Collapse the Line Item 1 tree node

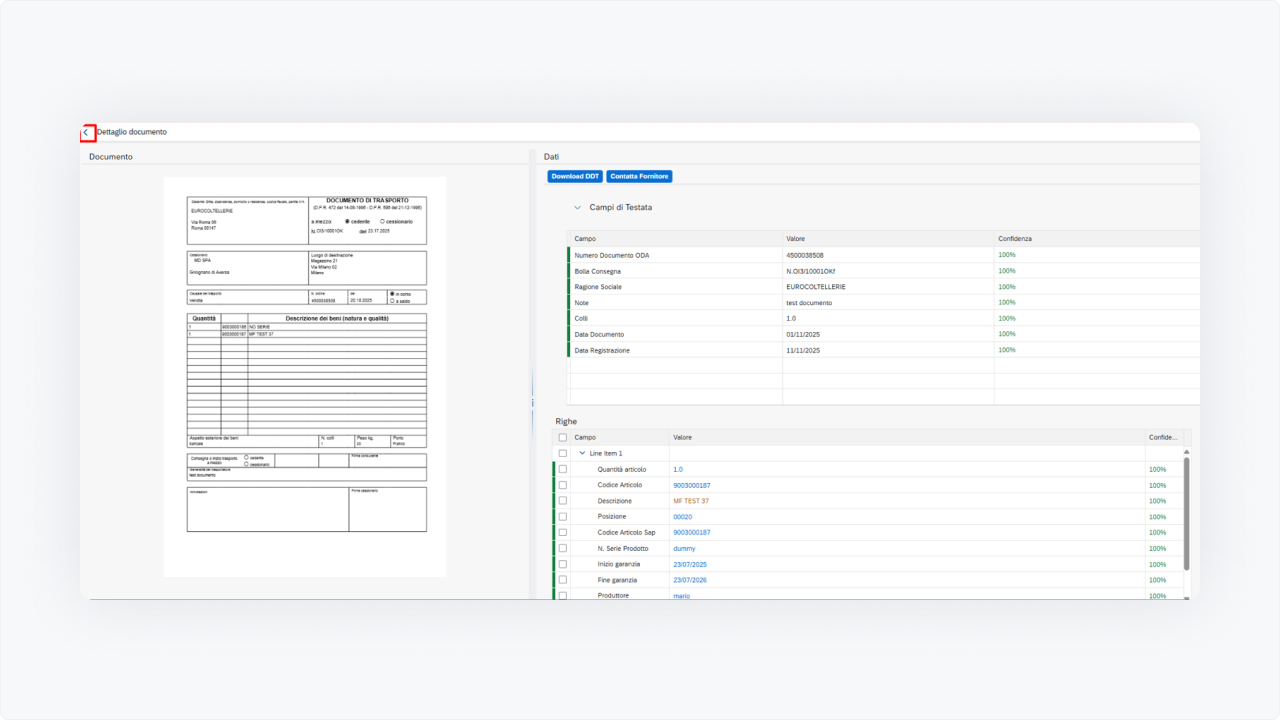click(582, 453)
